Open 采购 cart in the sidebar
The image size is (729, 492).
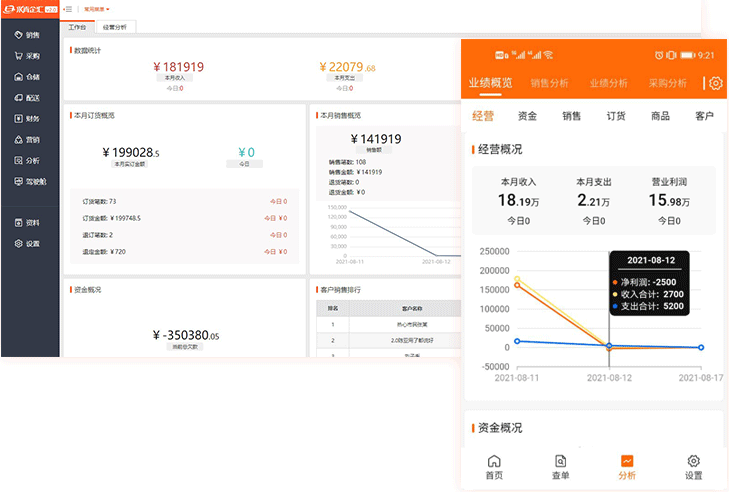click(x=27, y=55)
